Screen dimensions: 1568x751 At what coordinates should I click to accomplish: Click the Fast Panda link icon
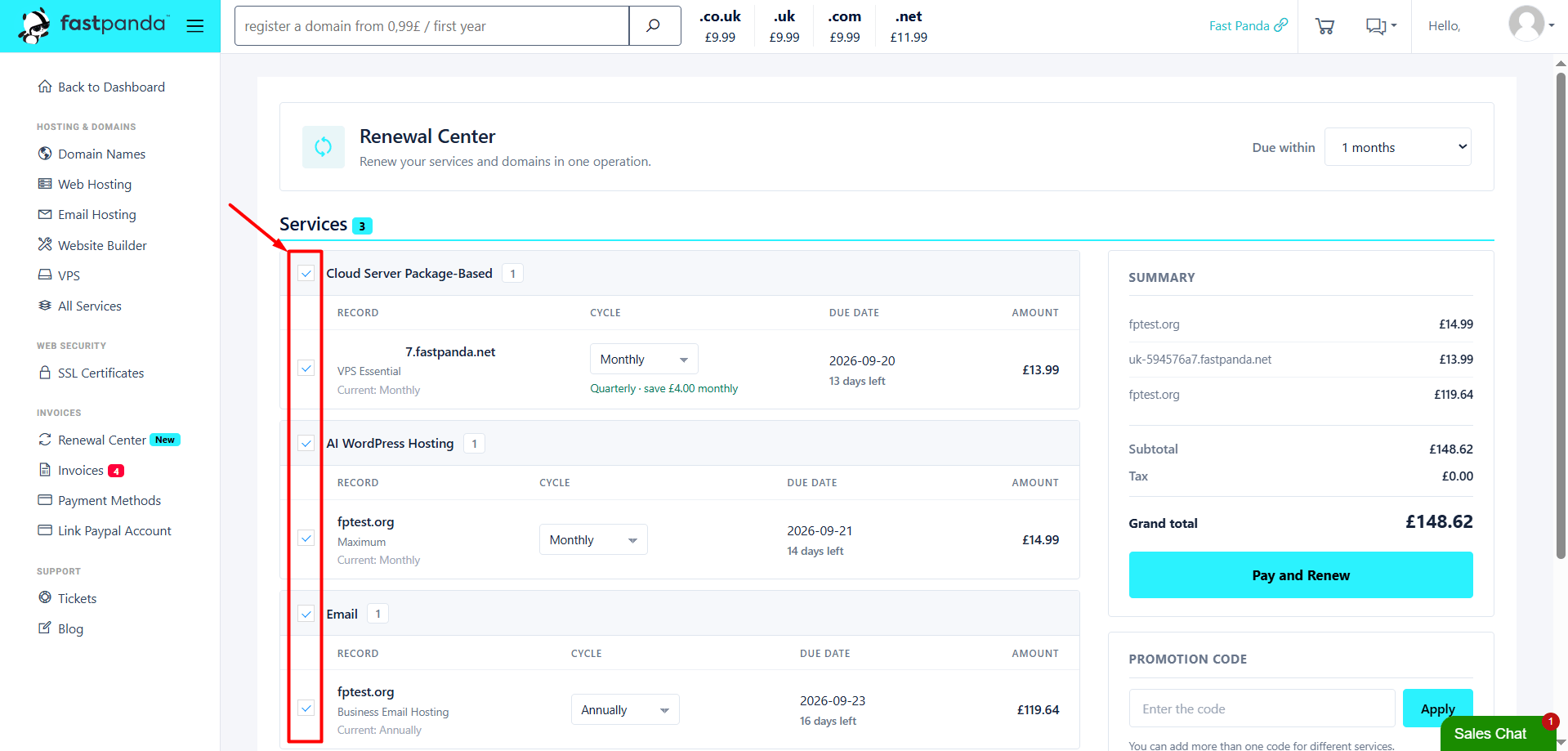(x=1281, y=25)
